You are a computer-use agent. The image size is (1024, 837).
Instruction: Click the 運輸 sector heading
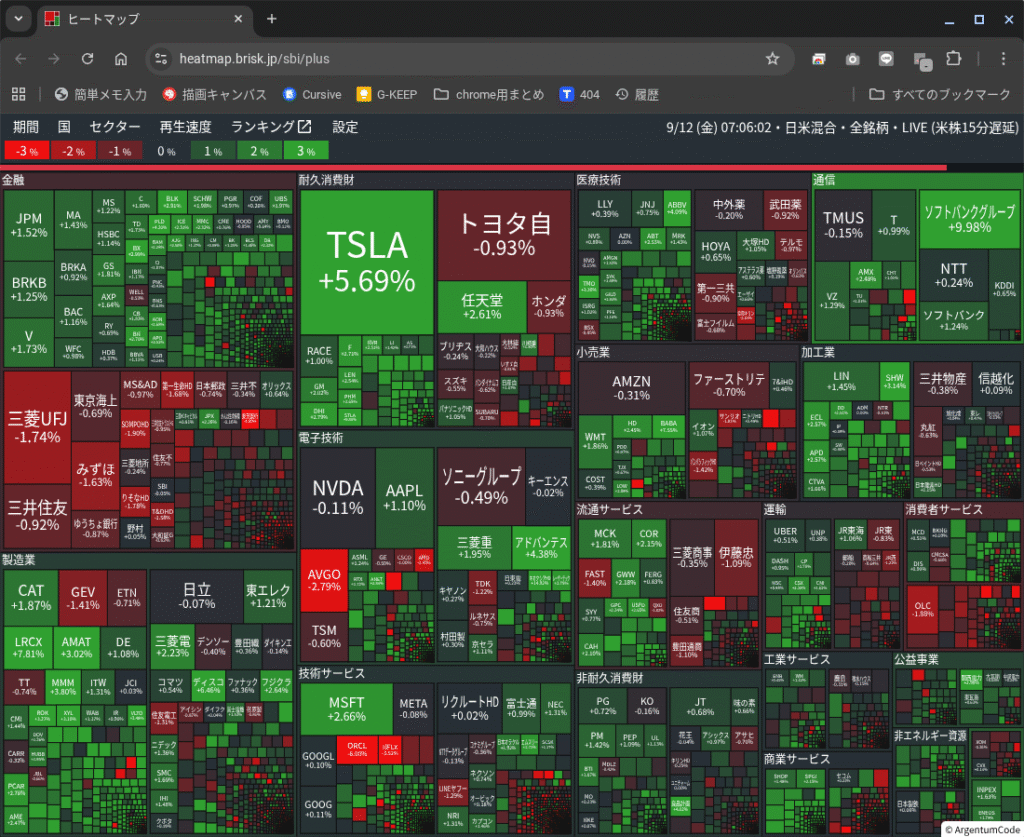click(x=775, y=509)
